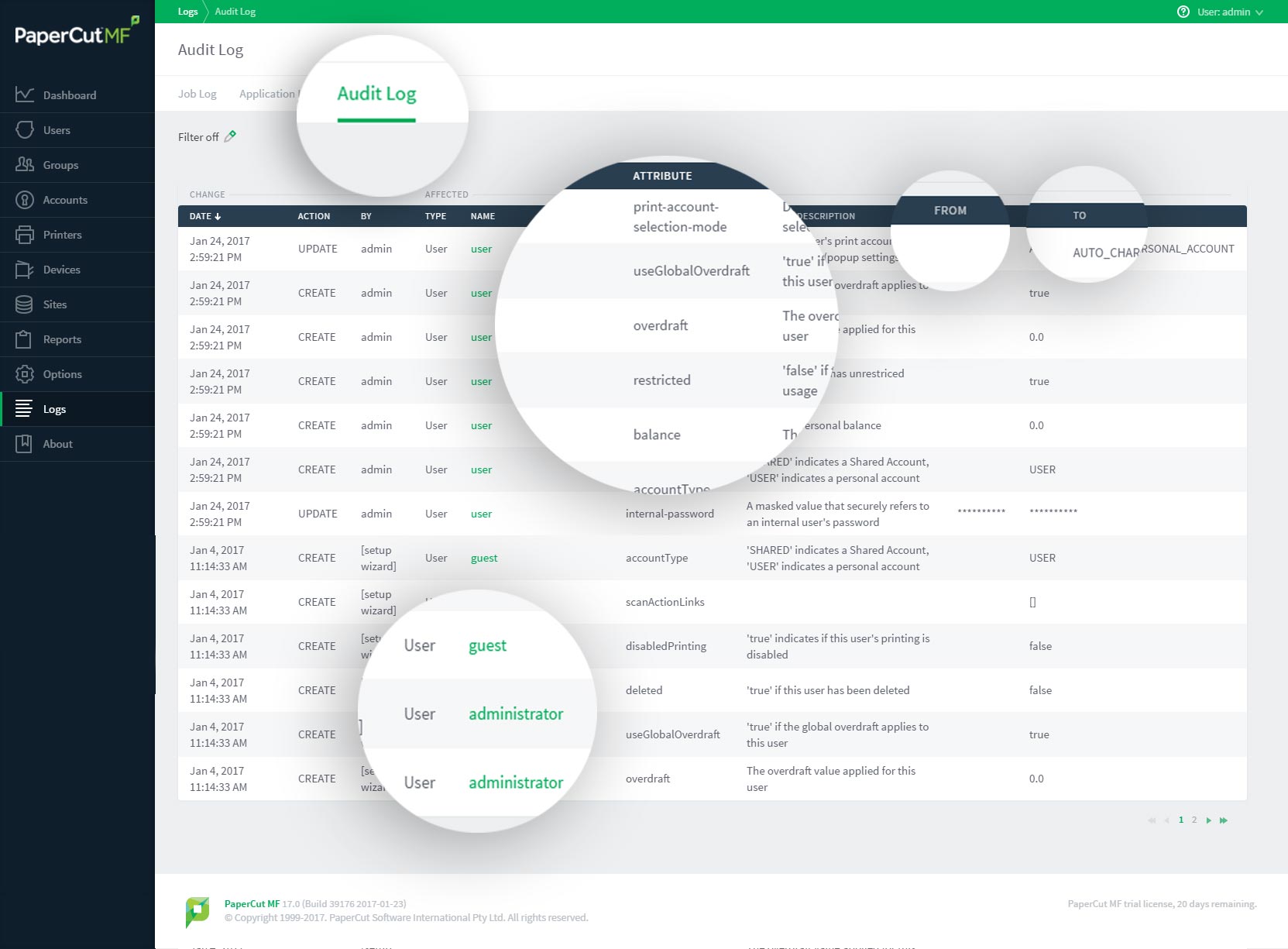
Task: Click the TYPE column header
Action: (435, 216)
